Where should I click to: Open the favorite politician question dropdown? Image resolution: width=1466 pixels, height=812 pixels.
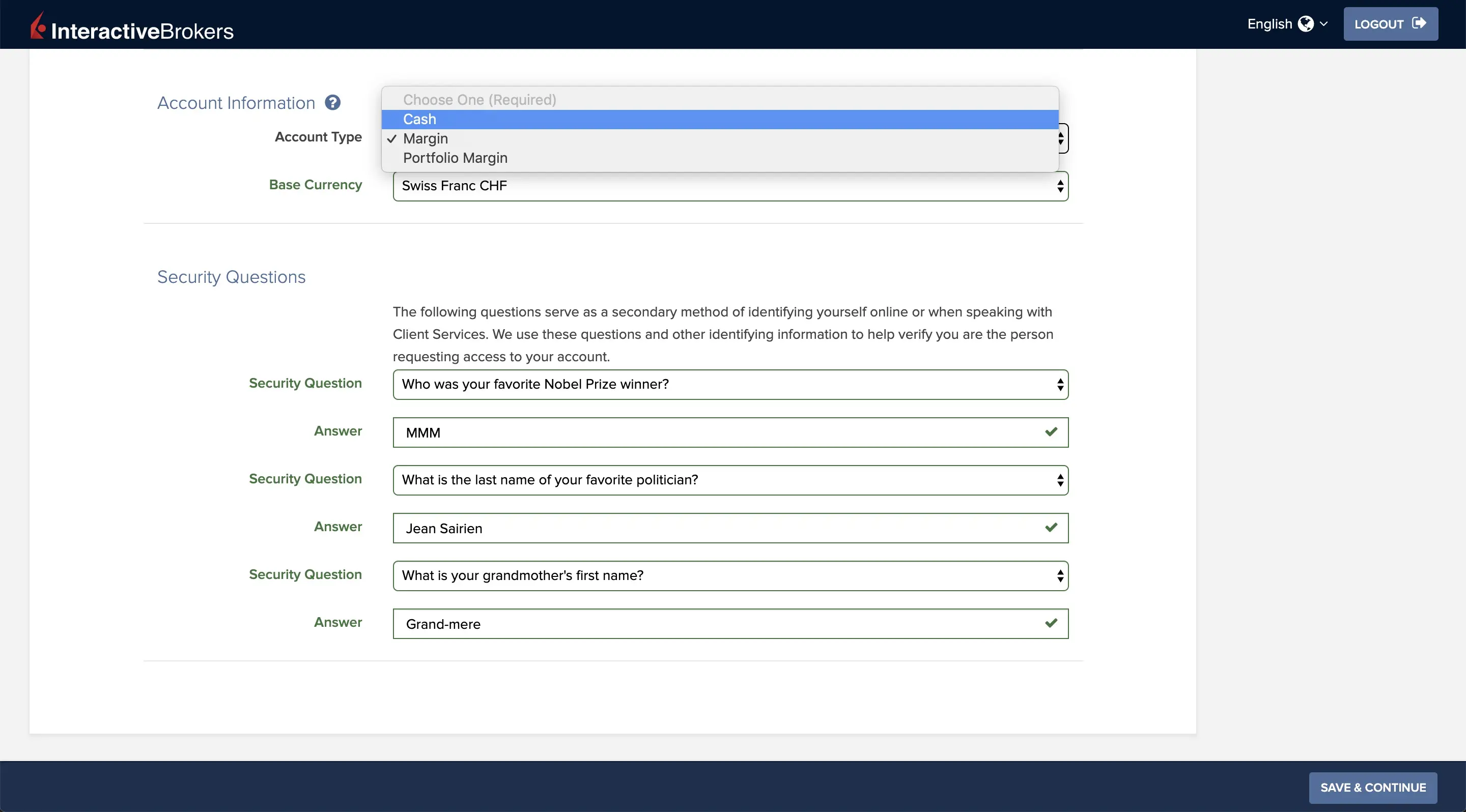click(x=730, y=480)
